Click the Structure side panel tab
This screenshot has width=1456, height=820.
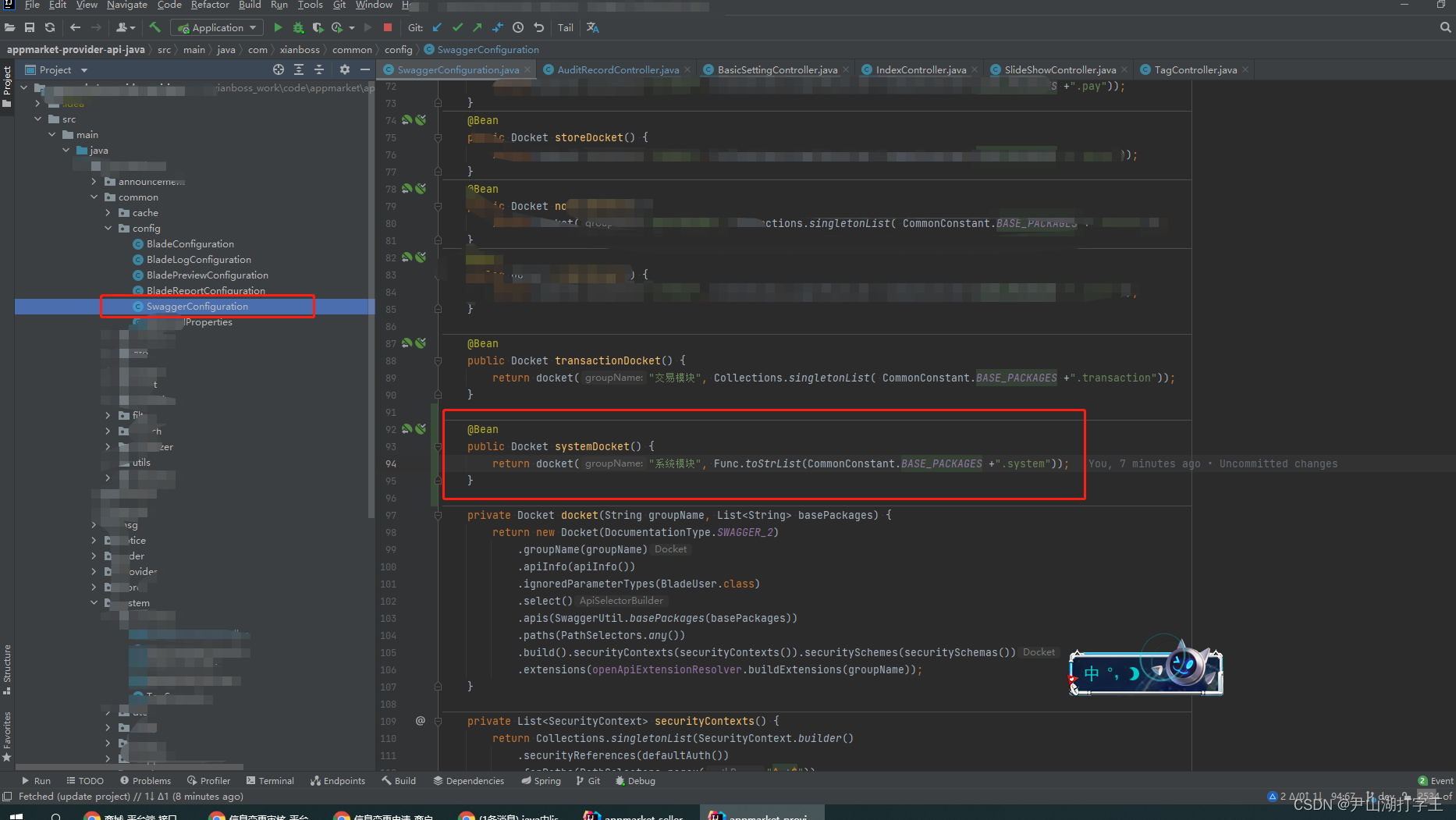pos(7,669)
